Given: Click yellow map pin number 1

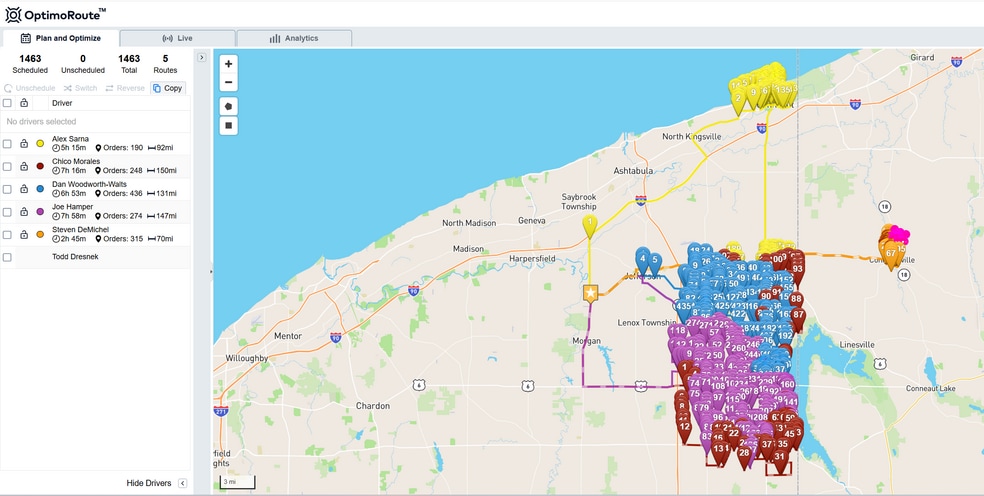Looking at the screenshot, I should pyautogui.click(x=590, y=224).
